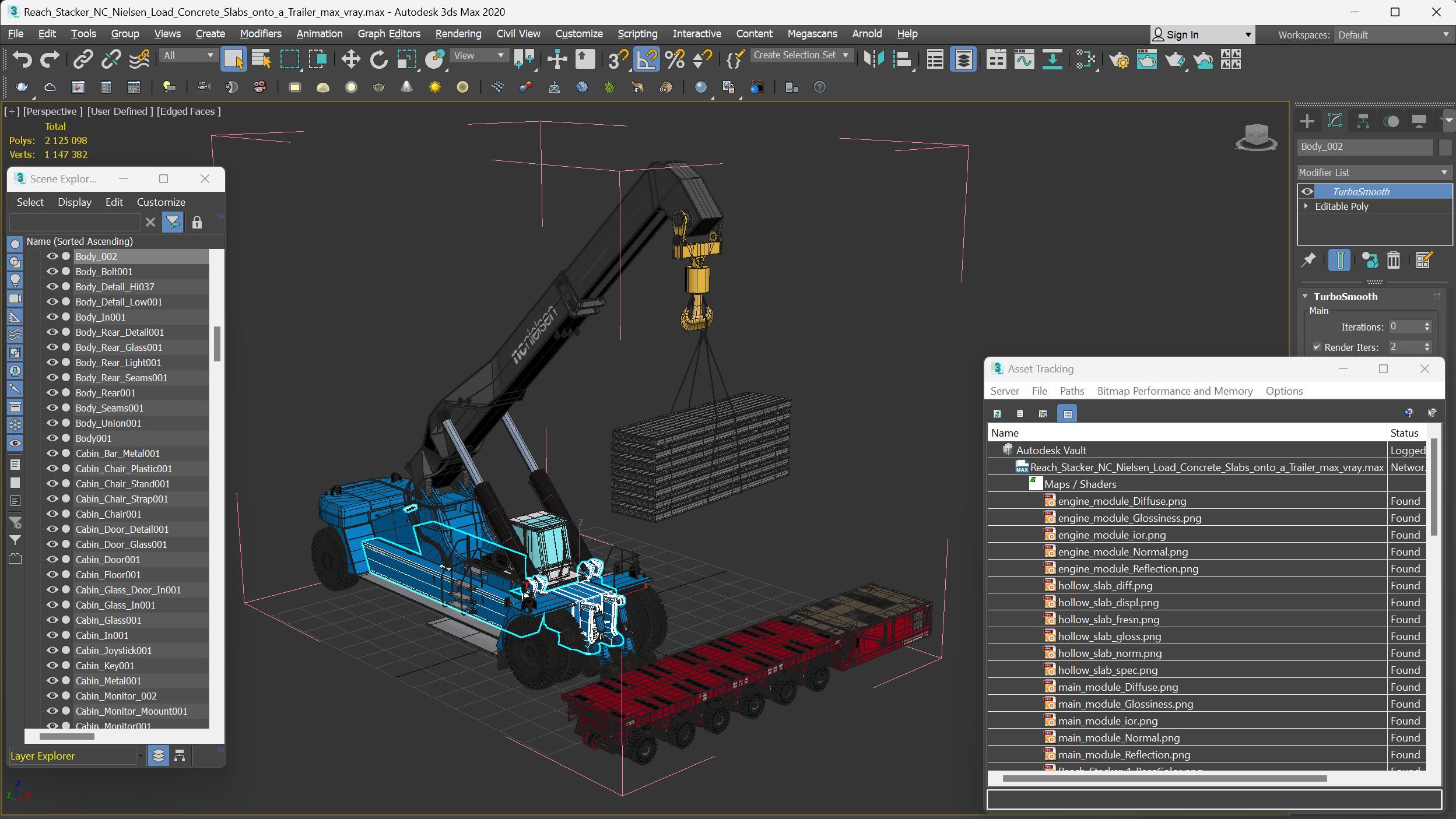Viewport: 1456px width, 819px height.
Task: Toggle visibility of Cabin_Chair001
Action: tap(52, 514)
